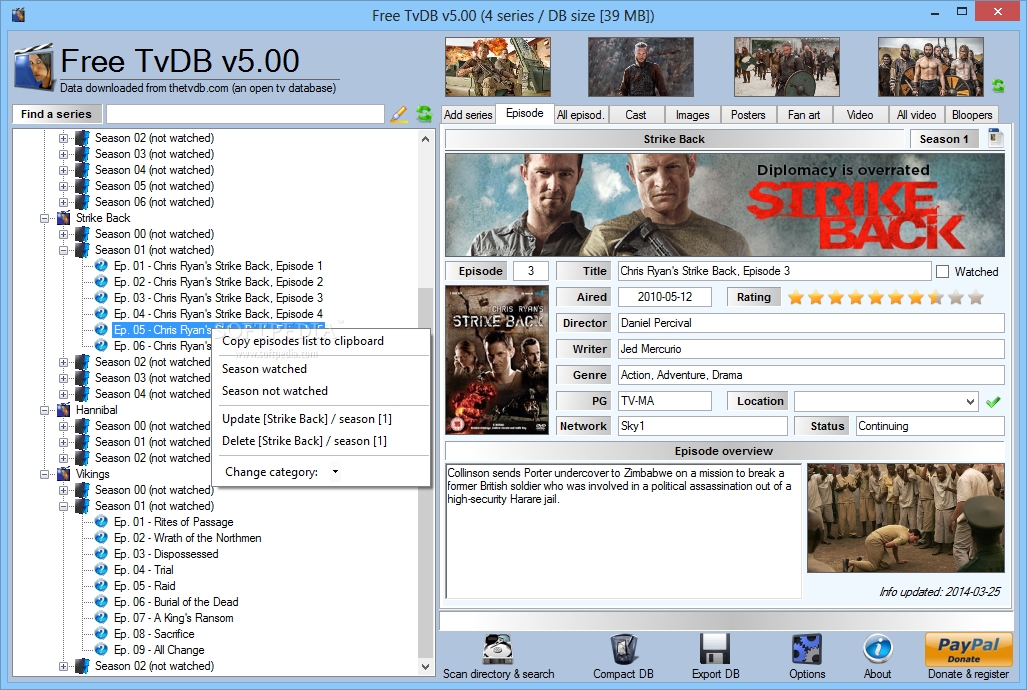Viewport: 1027px width, 690px height.
Task: Click question icon for Strike Back Ep. 01
Action: [101, 265]
